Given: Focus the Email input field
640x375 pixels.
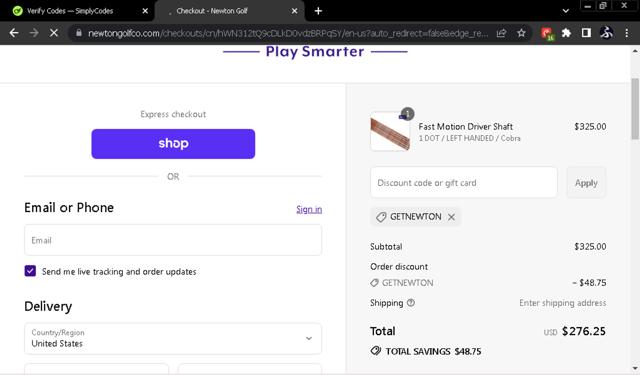Looking at the screenshot, I should [x=173, y=240].
